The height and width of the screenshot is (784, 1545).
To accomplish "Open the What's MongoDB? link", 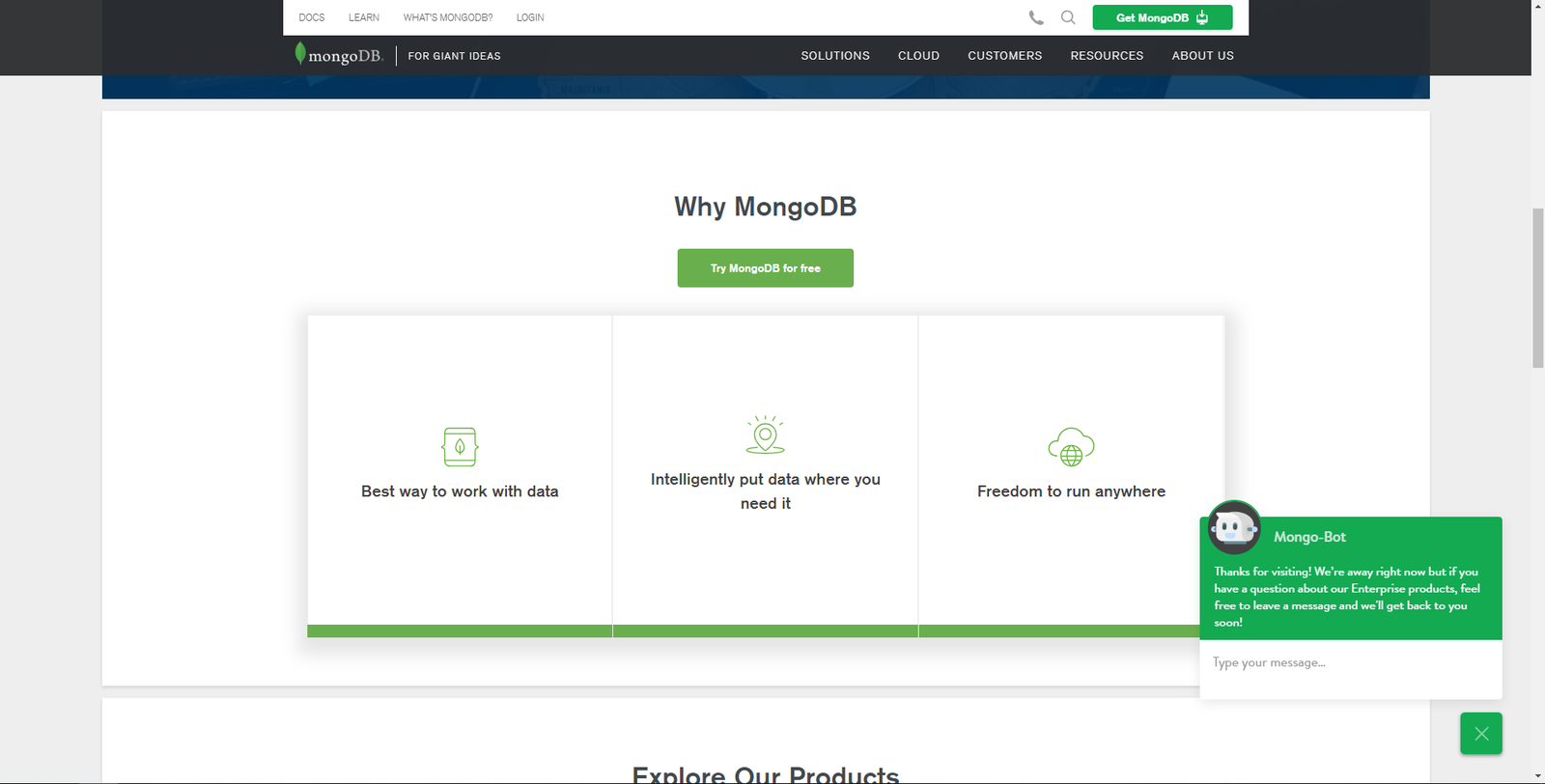I will click(x=448, y=17).
